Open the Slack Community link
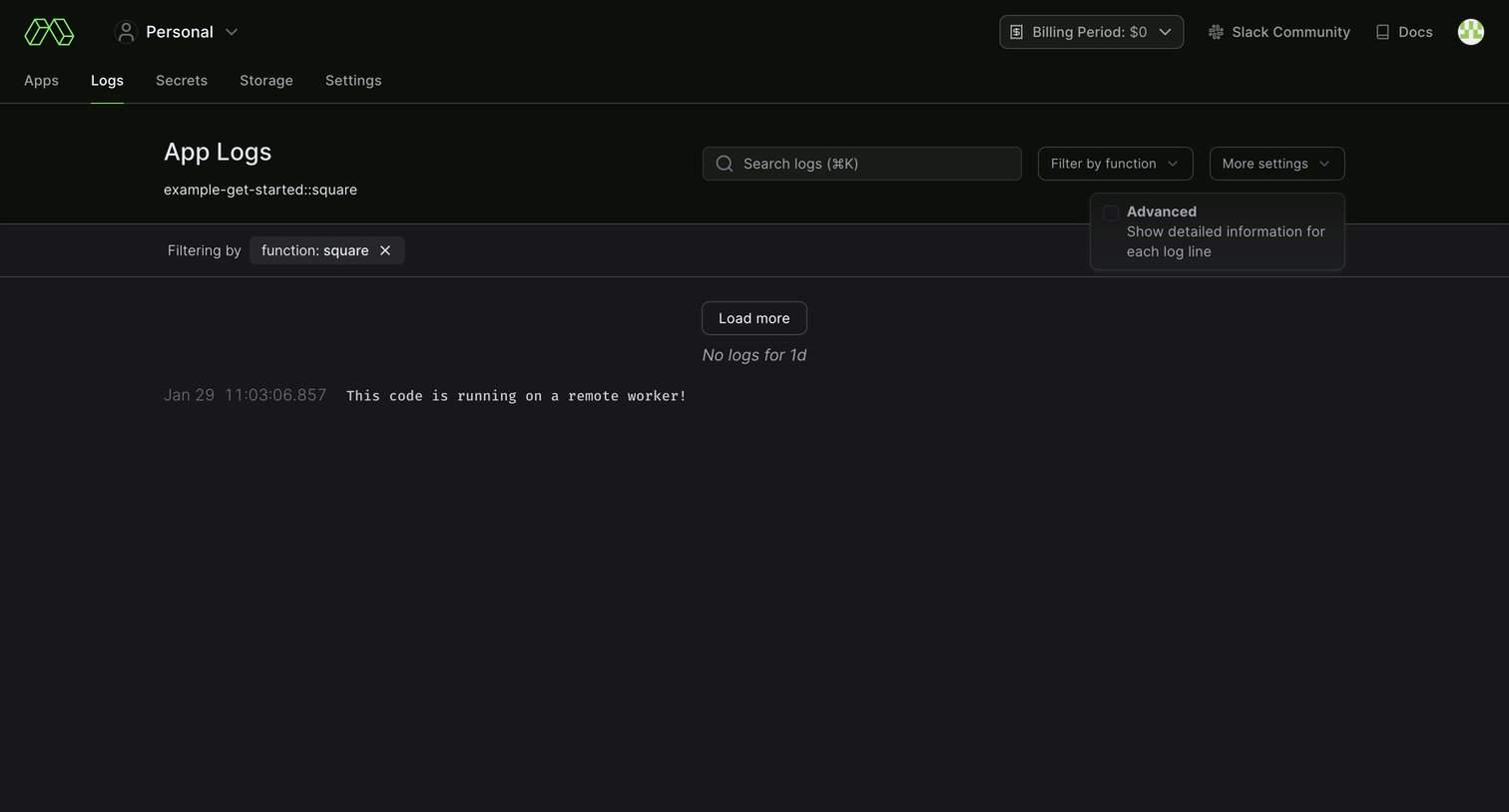 [x=1279, y=32]
